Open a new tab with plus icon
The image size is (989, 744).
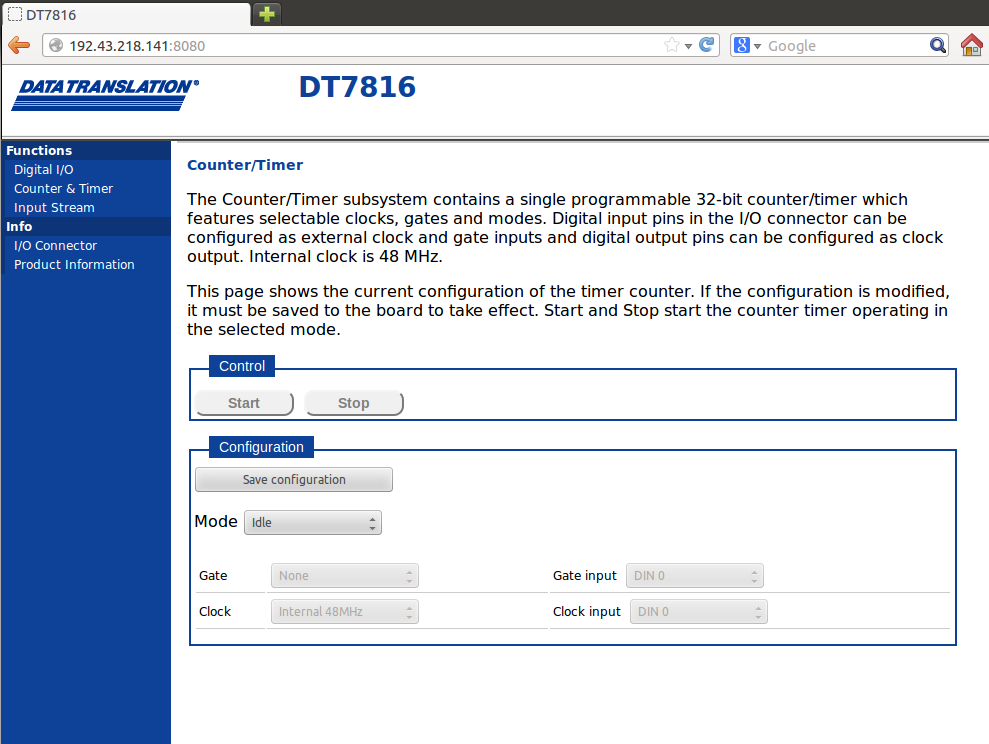coord(267,14)
